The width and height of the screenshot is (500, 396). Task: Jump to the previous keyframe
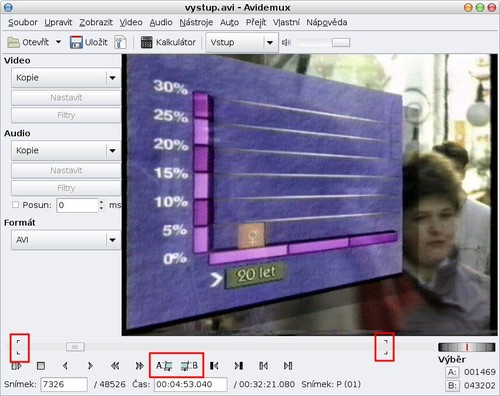pos(115,366)
